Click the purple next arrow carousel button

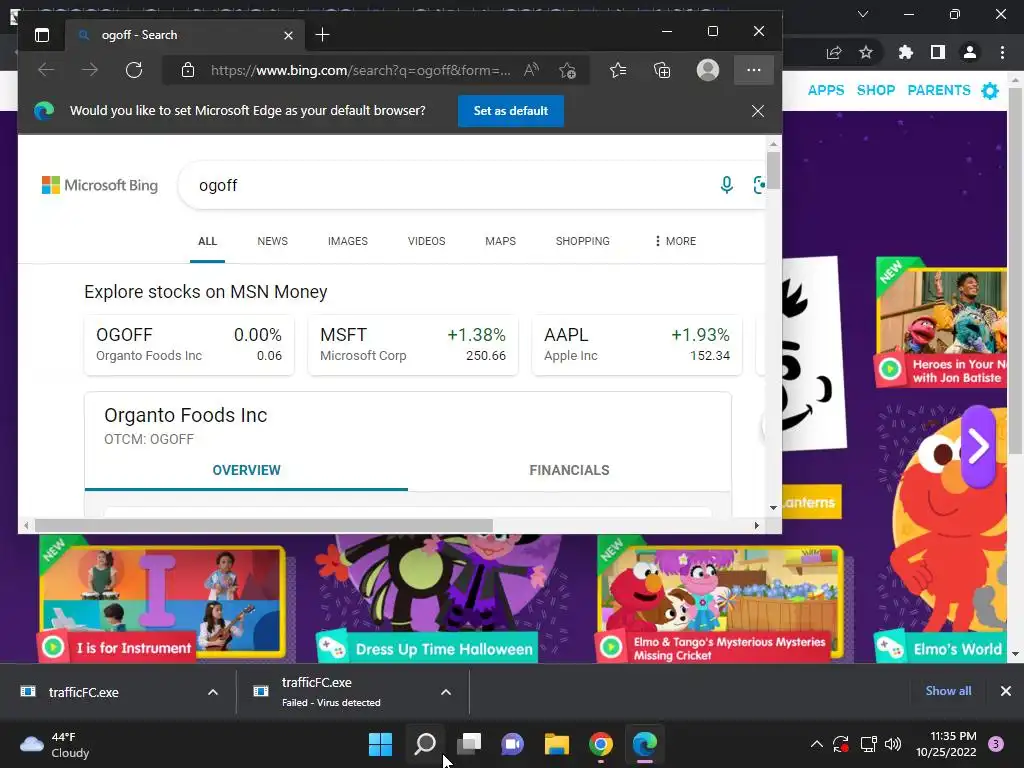point(978,446)
